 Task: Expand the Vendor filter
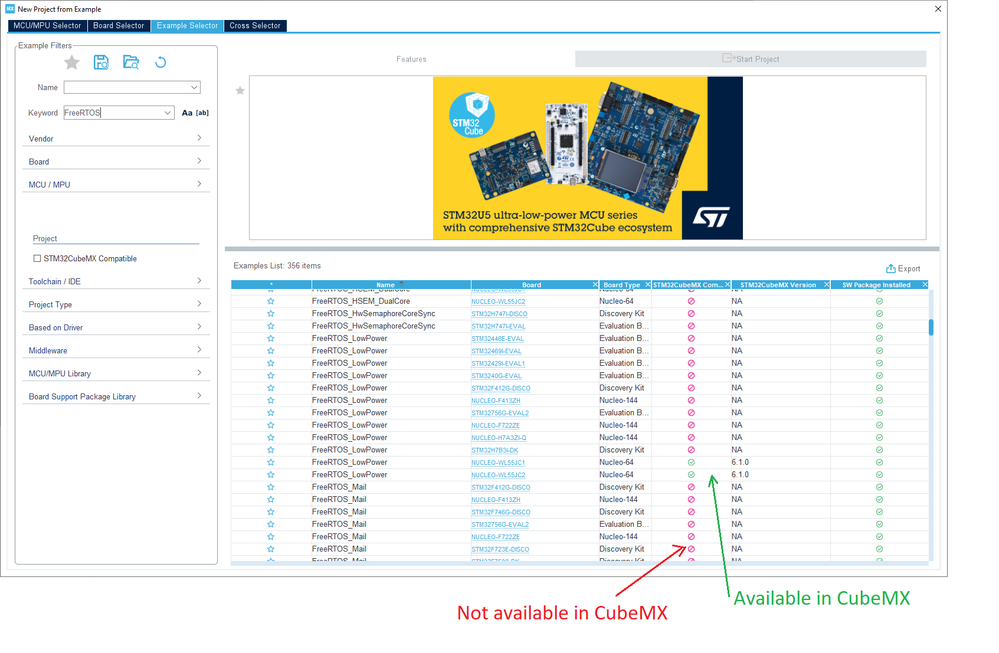point(116,139)
